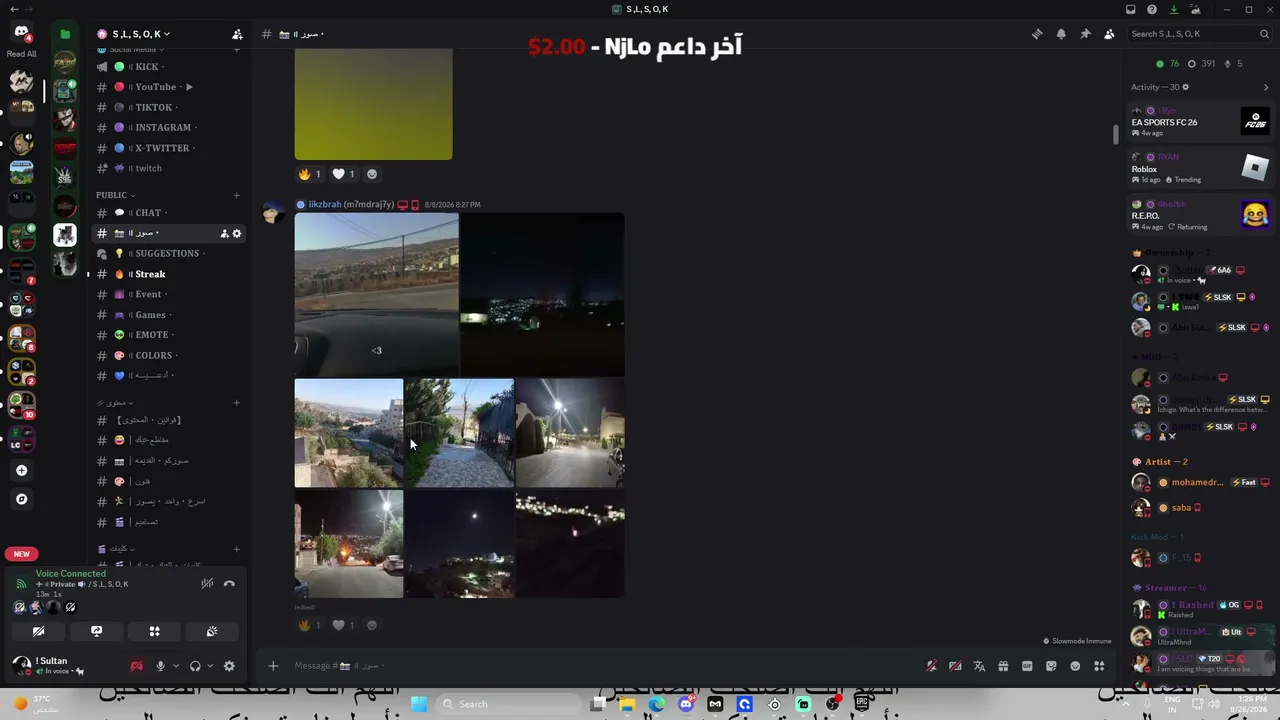Image resolution: width=1280 pixels, height=720 pixels.
Task: Show pinned messages
Action: click(x=1085, y=34)
